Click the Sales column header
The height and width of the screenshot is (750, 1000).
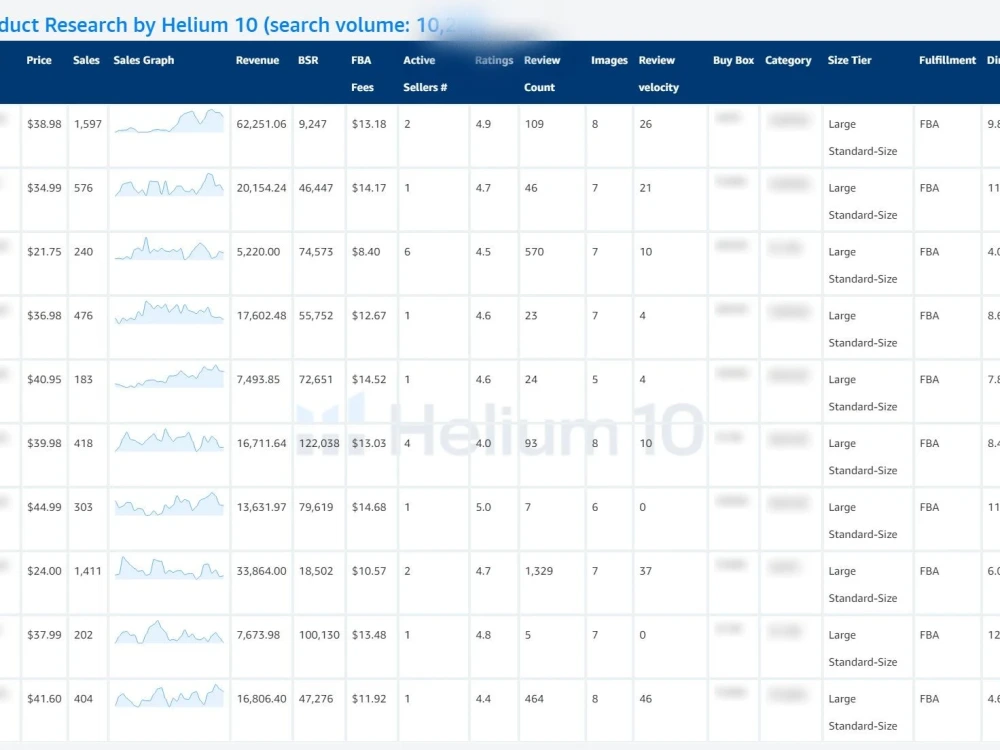(x=86, y=60)
